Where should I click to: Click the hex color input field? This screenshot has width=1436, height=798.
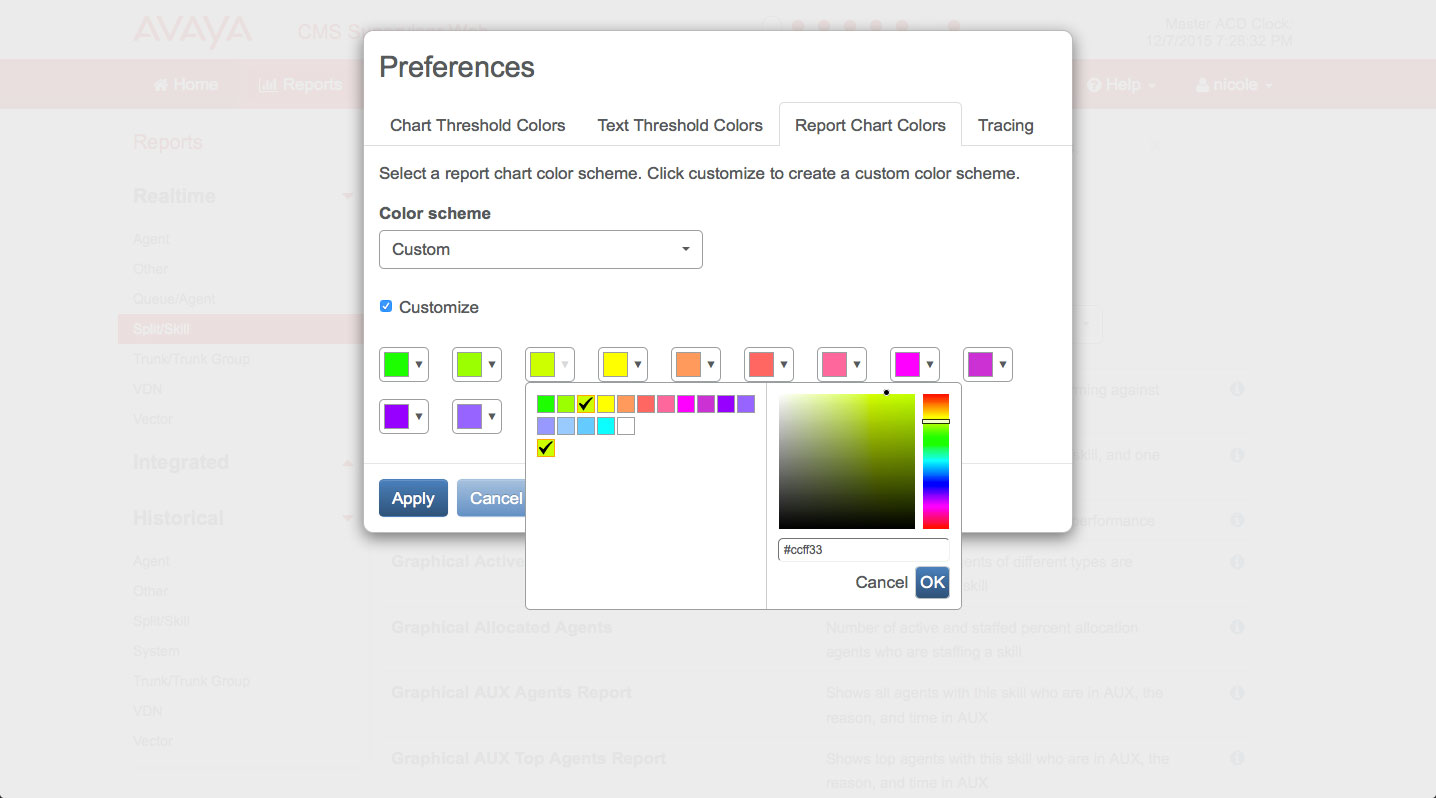[x=863, y=549]
